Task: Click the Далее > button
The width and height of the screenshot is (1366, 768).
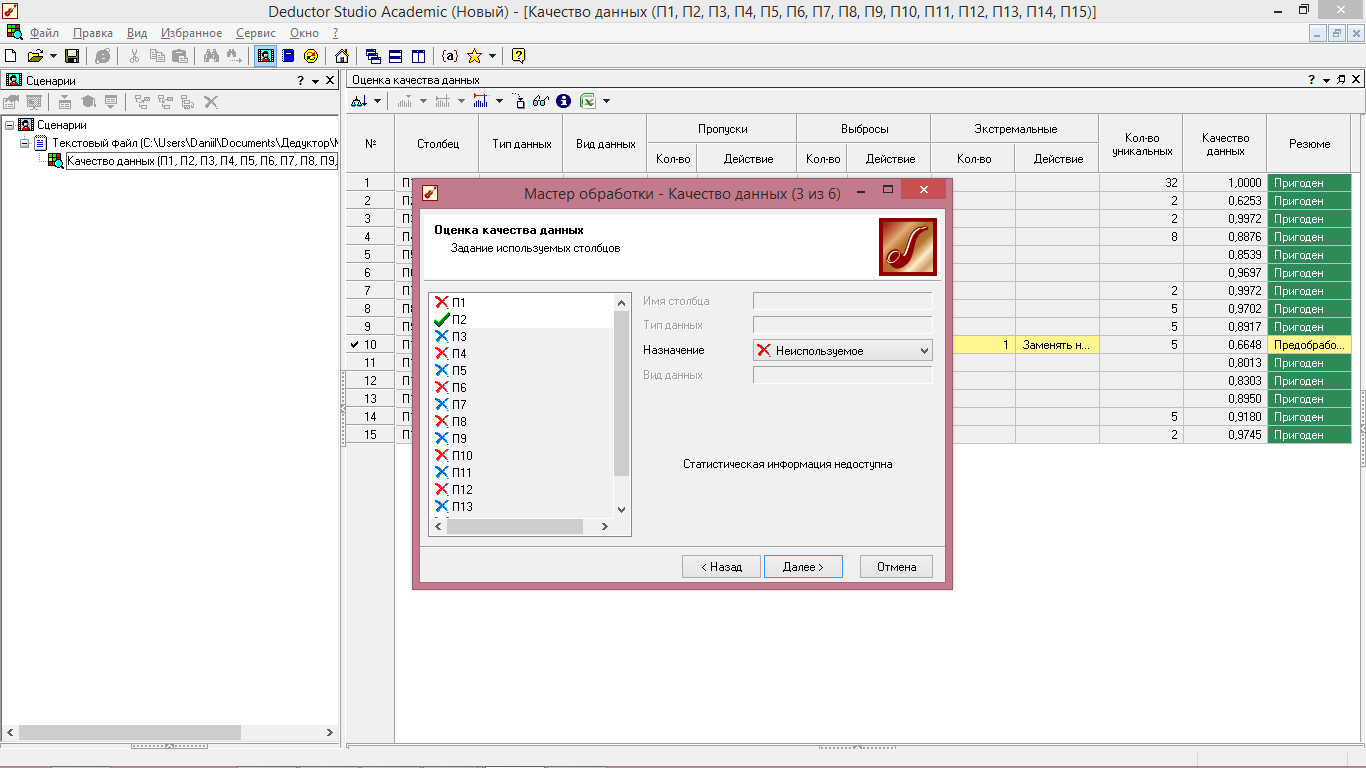Action: 803,567
